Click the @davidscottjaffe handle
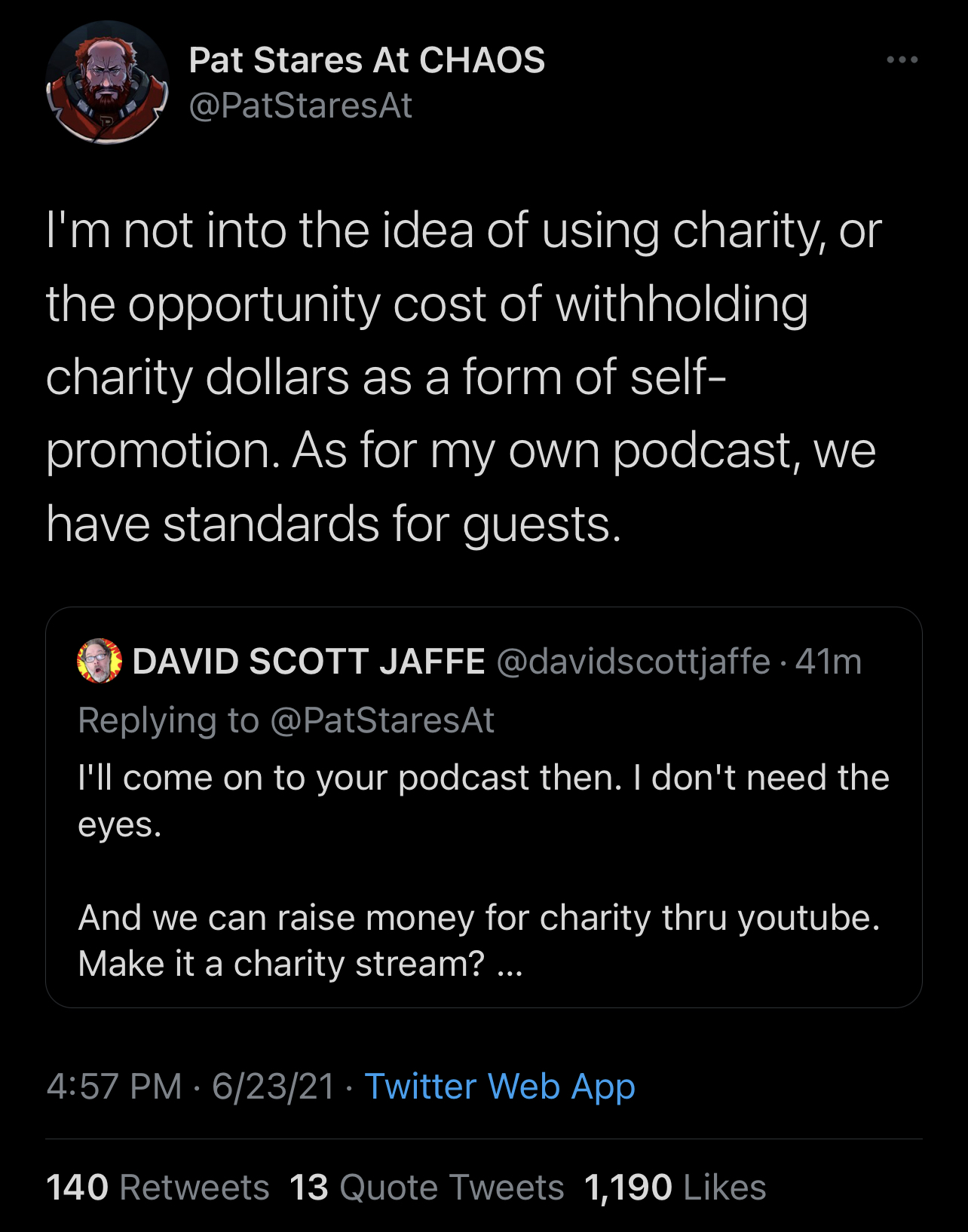Image resolution: width=968 pixels, height=1232 pixels. pos(633,661)
